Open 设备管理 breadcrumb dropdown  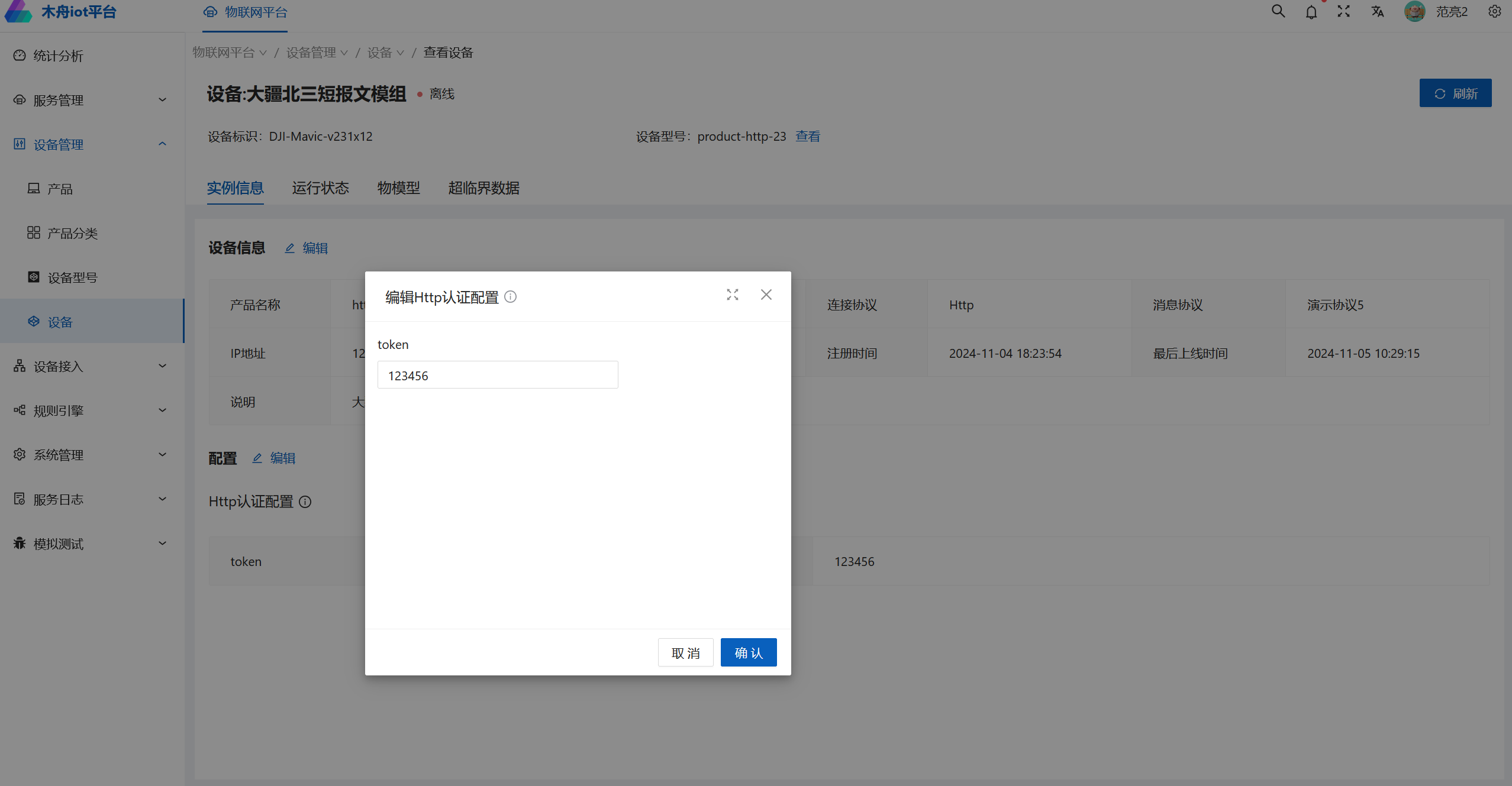pos(317,53)
